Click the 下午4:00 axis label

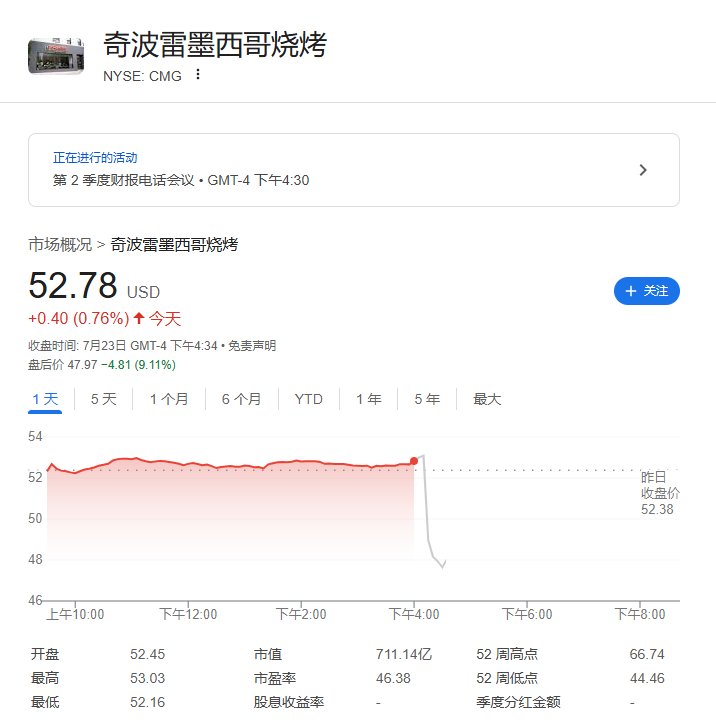[414, 614]
